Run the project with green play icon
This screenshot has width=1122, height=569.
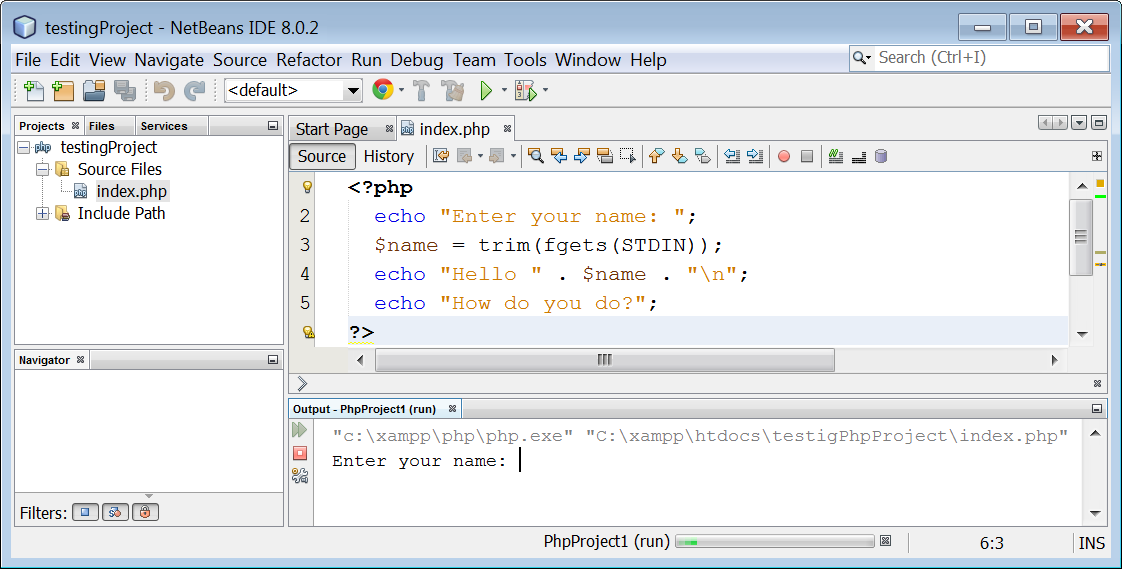(x=487, y=90)
